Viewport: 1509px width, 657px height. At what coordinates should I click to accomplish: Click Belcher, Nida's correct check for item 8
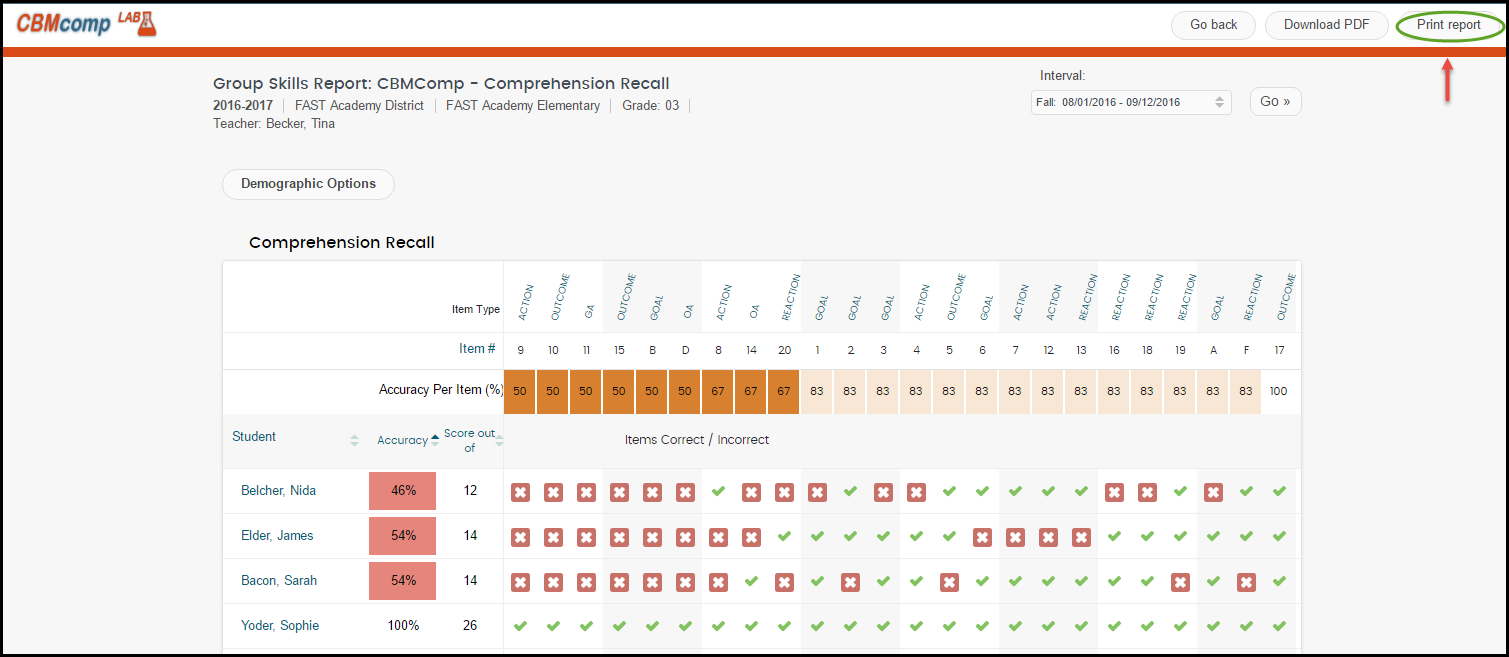tap(718, 491)
